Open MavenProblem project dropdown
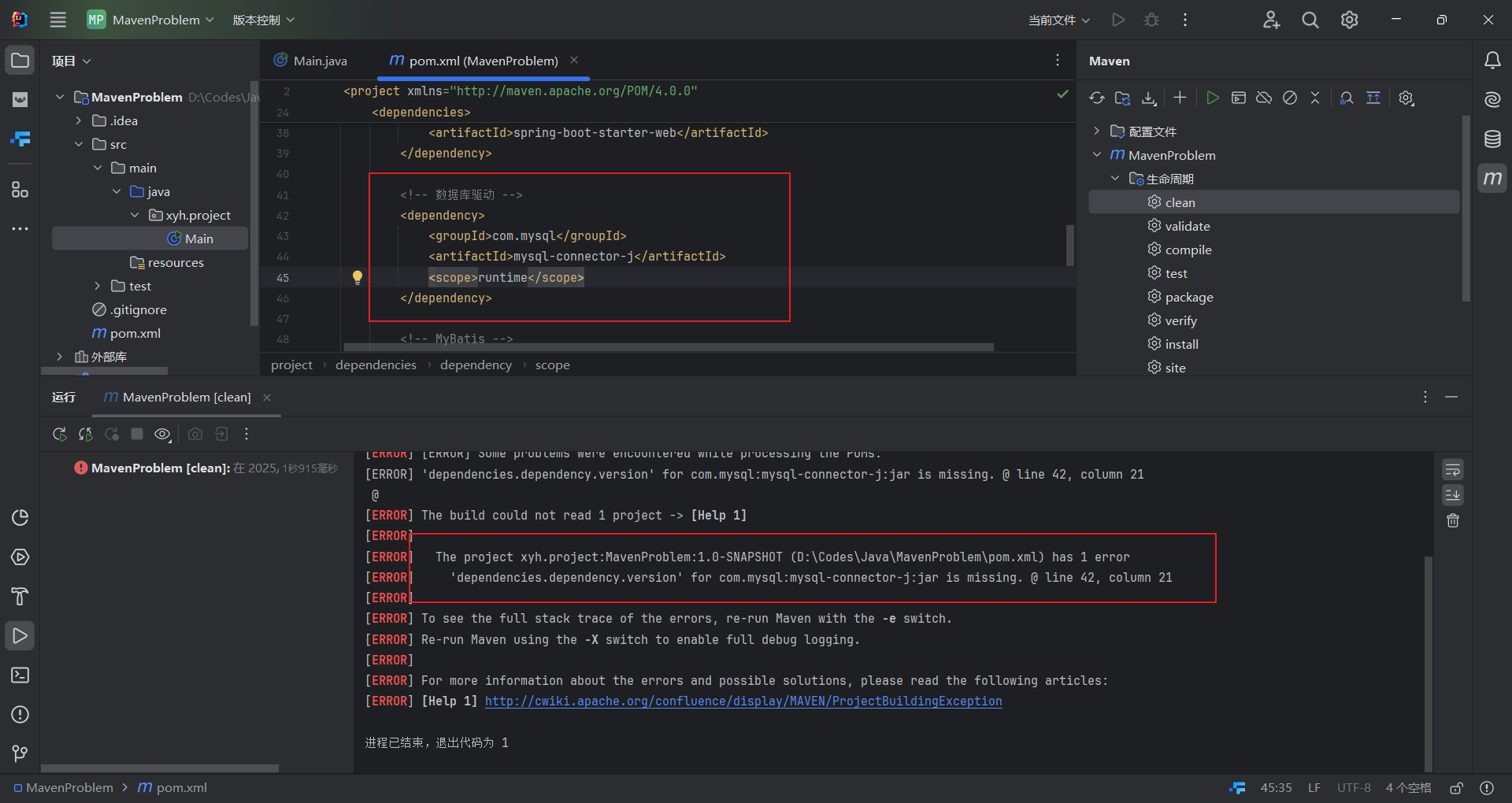Screen dimensions: 1512x803 pos(150,20)
